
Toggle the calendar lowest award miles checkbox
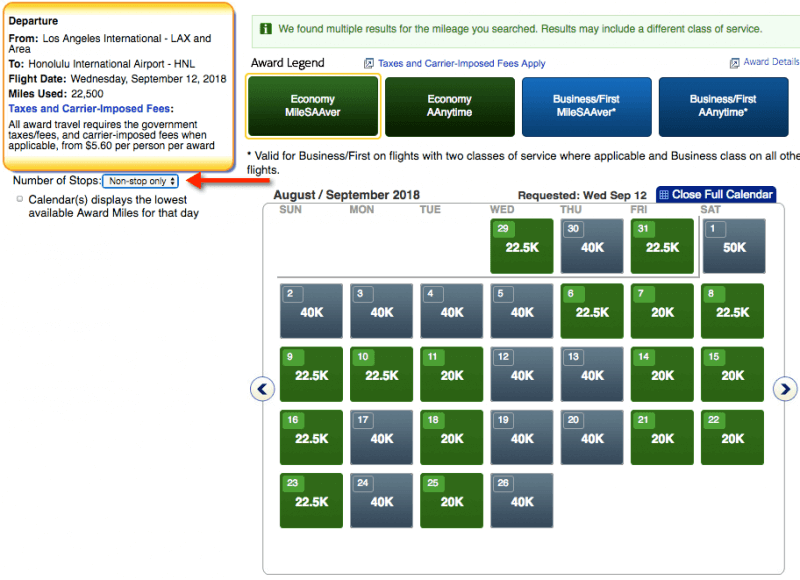(20, 199)
